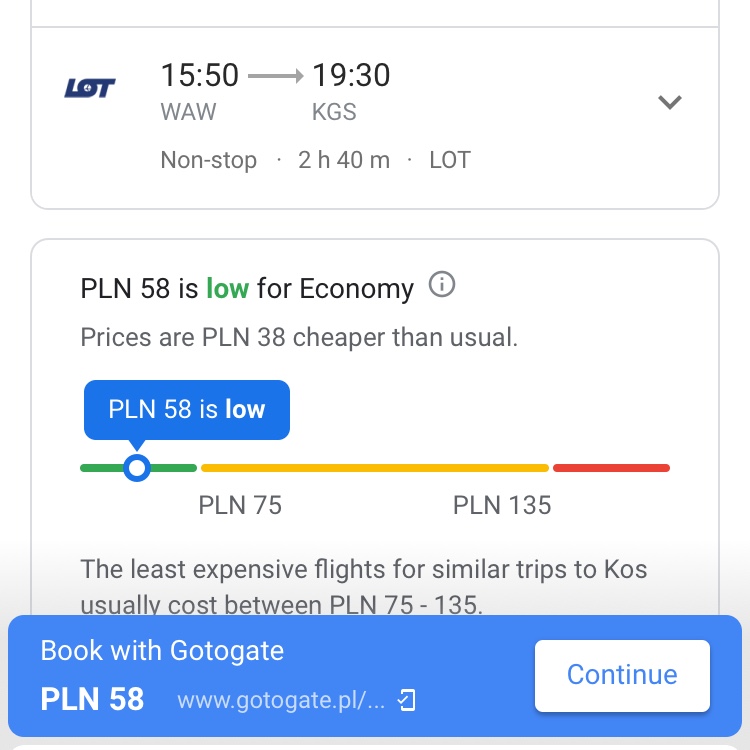Select the price marker on the range bar
Screen dimensions: 750x750
click(137, 467)
